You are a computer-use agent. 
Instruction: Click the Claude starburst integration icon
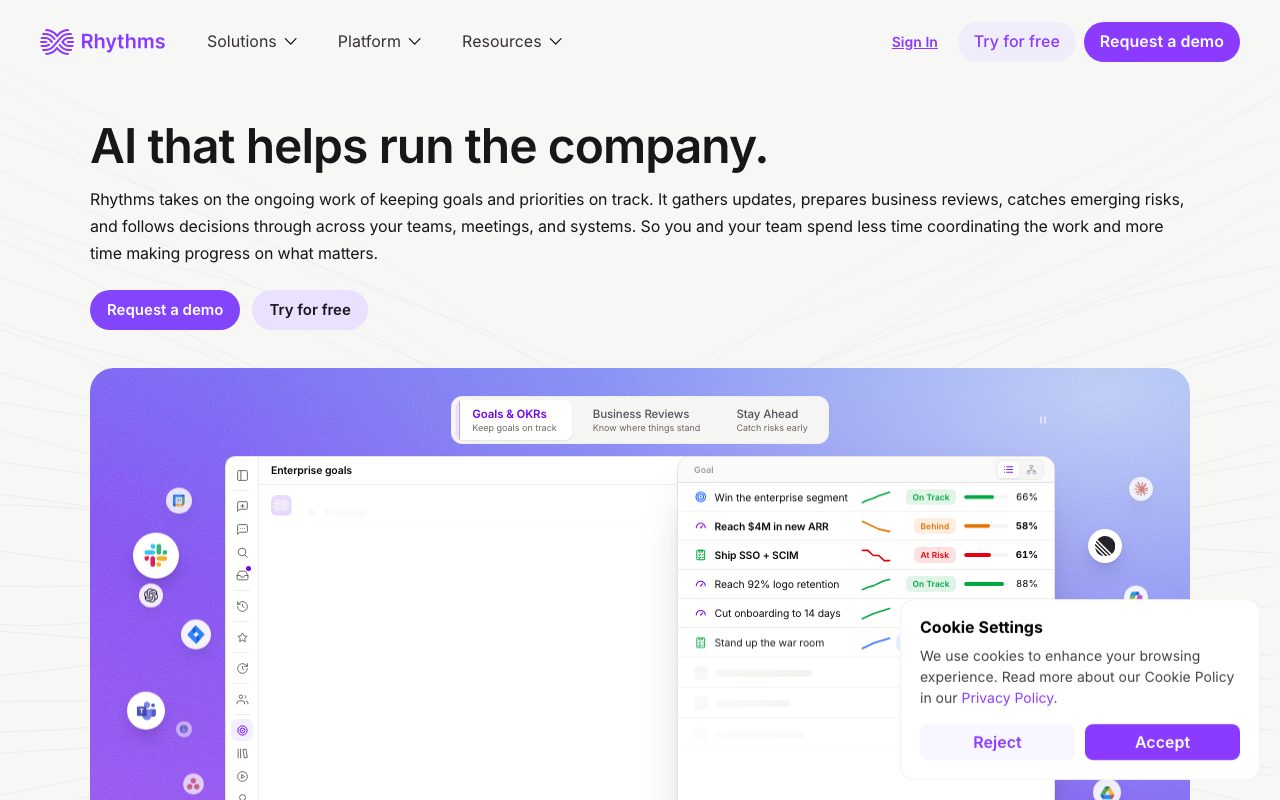(x=1141, y=489)
